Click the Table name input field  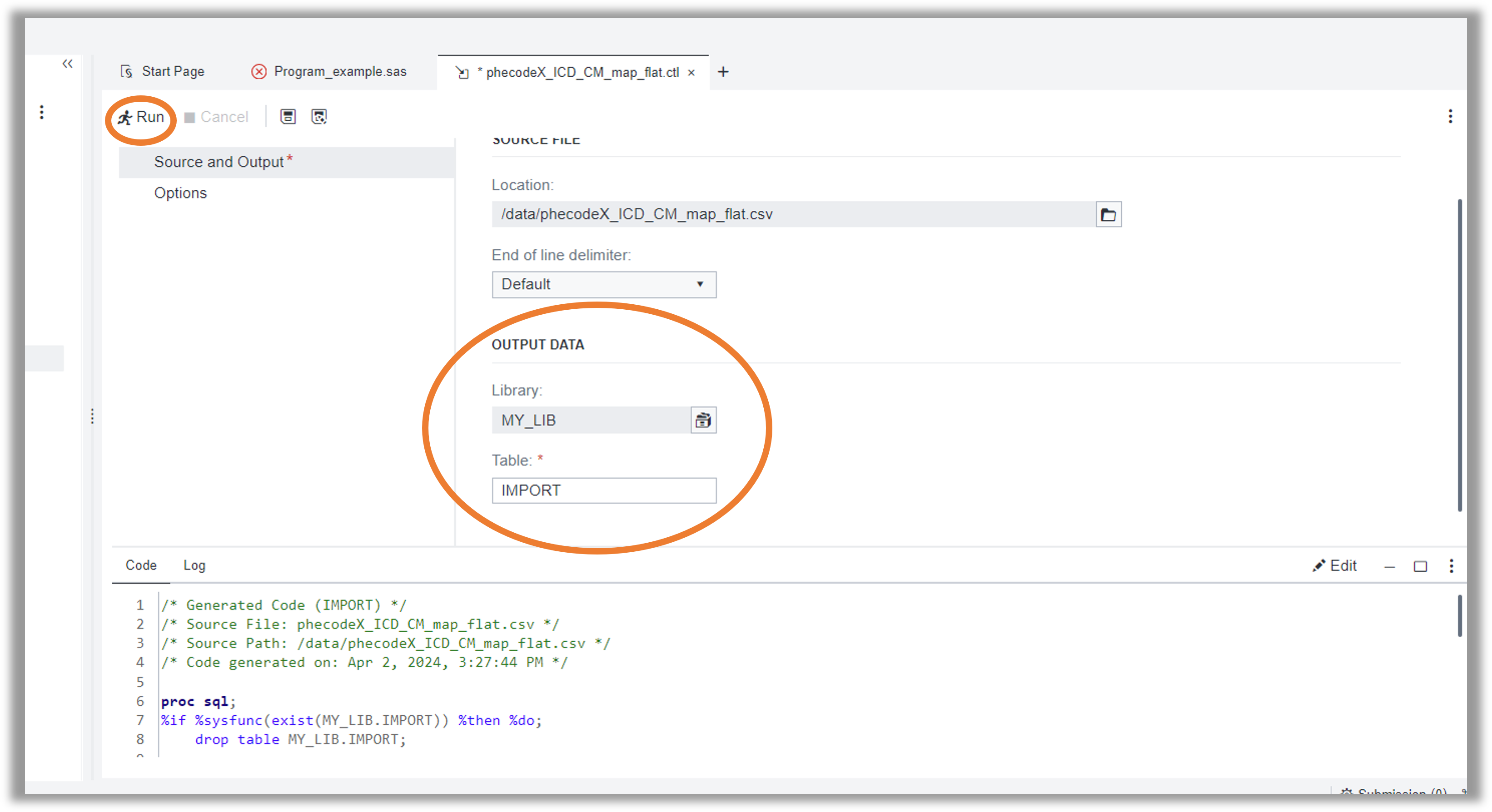[603, 491]
